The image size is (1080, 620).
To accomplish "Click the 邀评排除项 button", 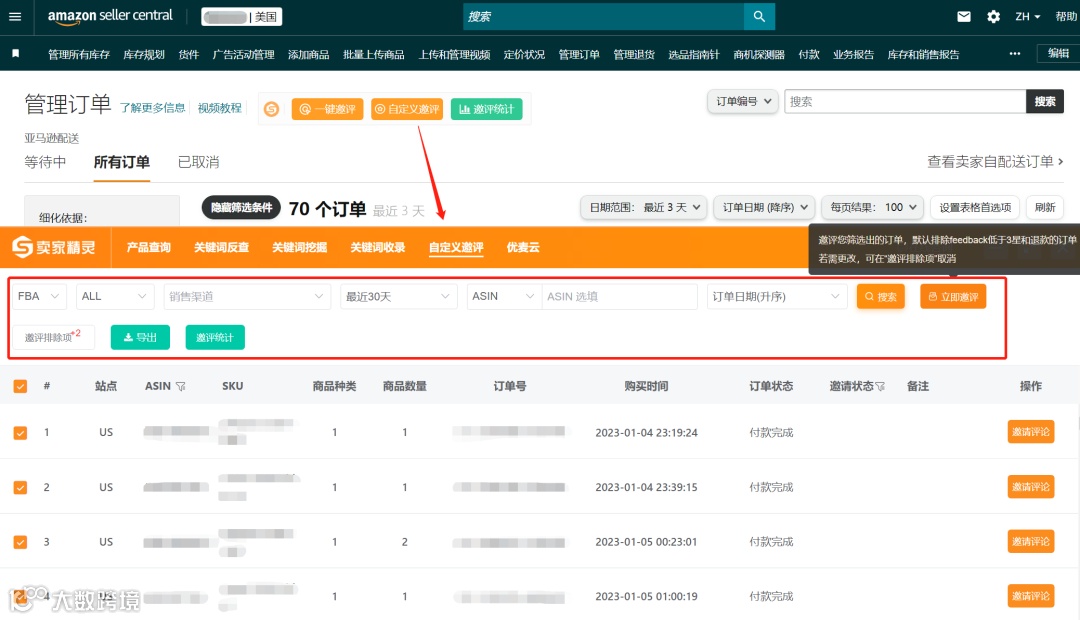I will [x=53, y=337].
